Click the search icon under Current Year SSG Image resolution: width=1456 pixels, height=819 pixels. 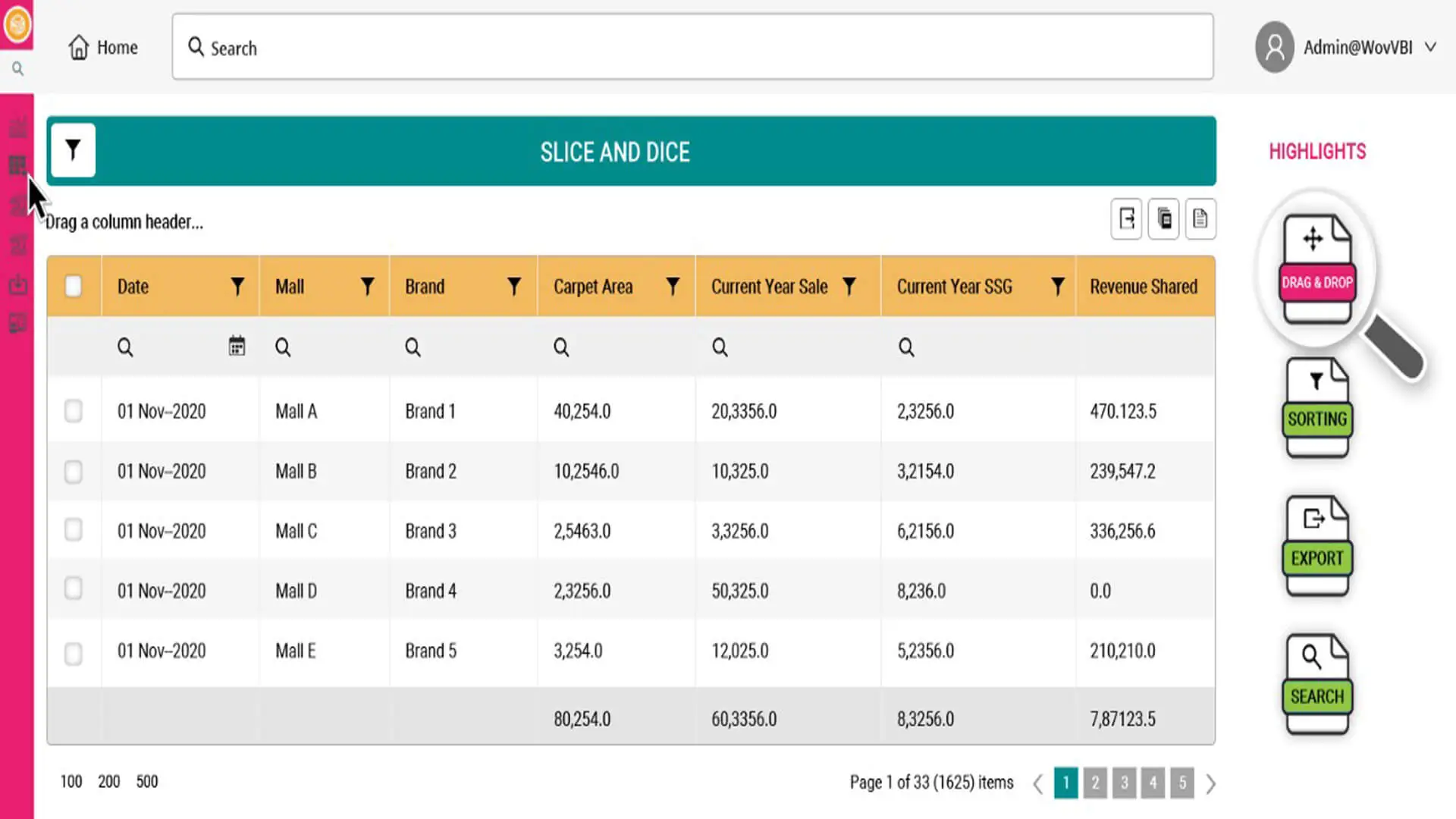tap(906, 347)
